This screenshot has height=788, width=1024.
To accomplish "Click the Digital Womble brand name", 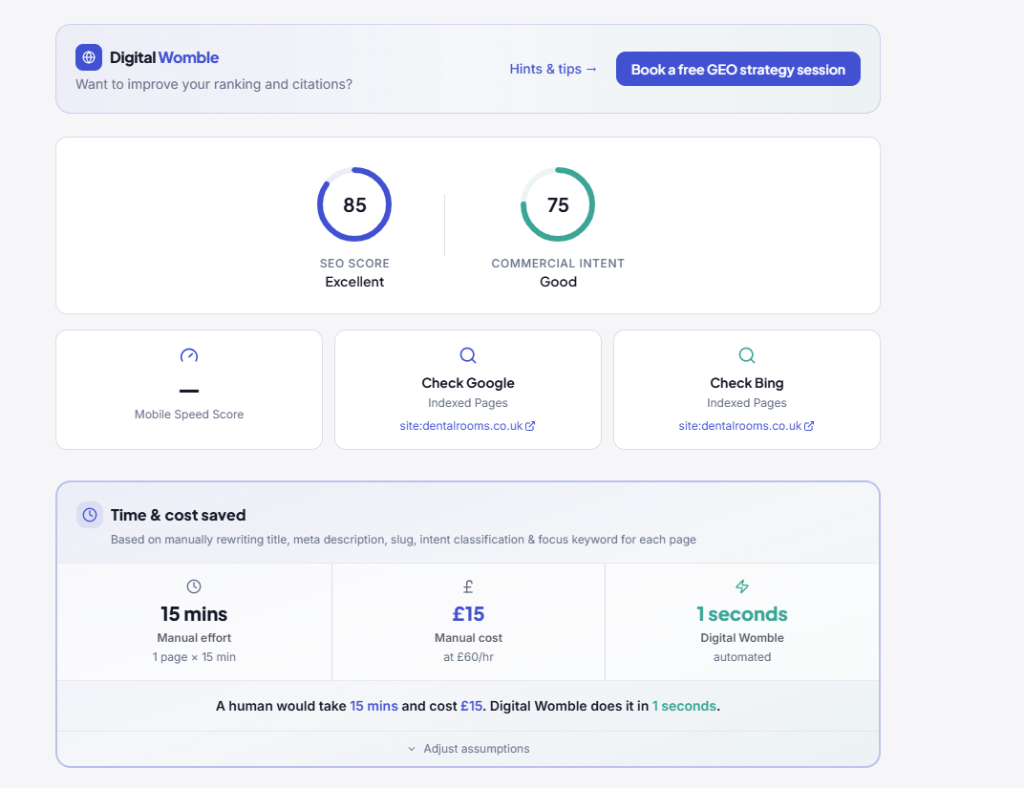I will point(164,57).
